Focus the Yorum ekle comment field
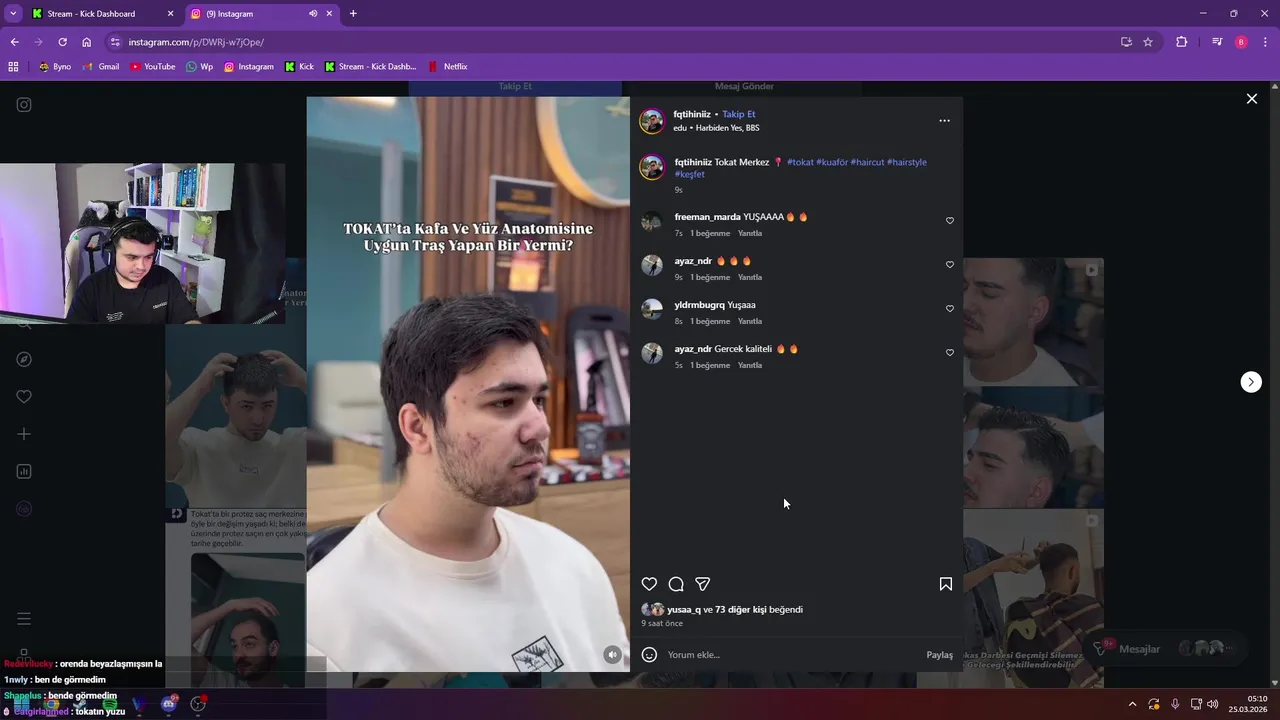The width and height of the screenshot is (1280, 720). point(790,655)
